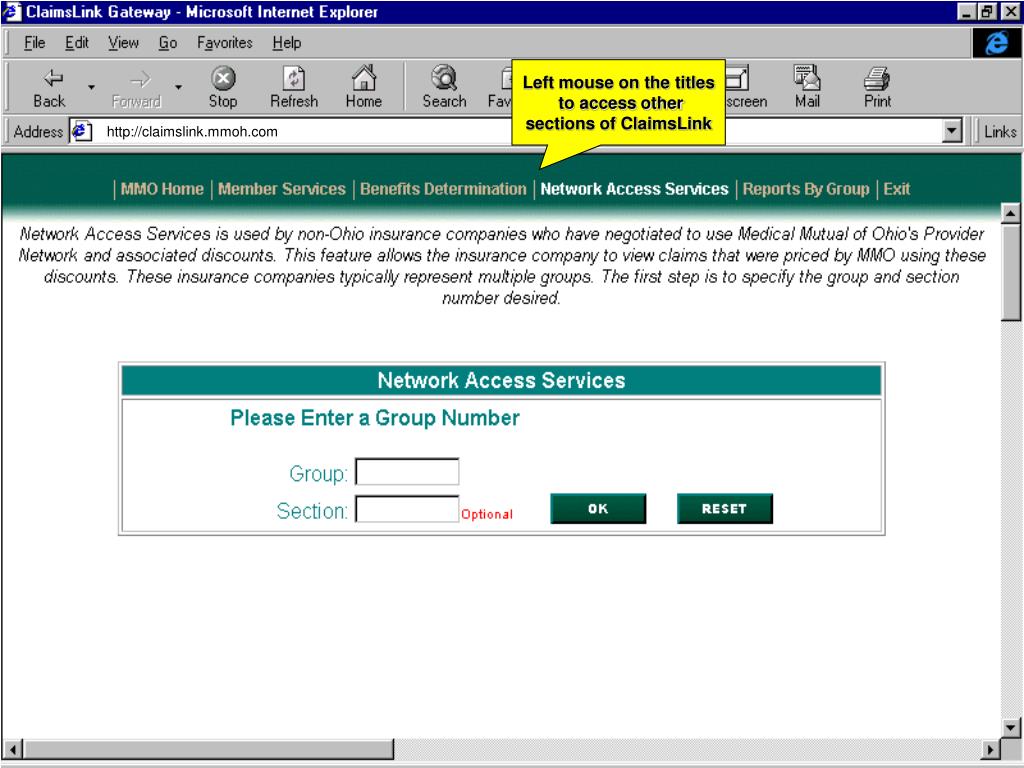
Task: Open the Reports By Group section
Action: click(x=806, y=189)
